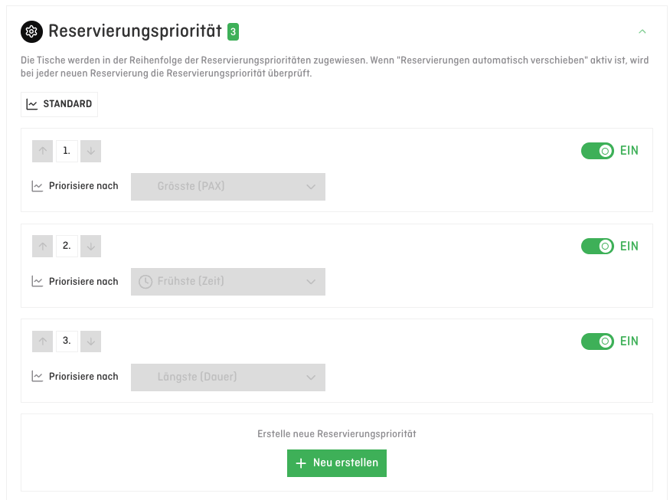Screen dimensions: 670x500
Task: Select the priority number 2 field
Action: (x=66, y=246)
